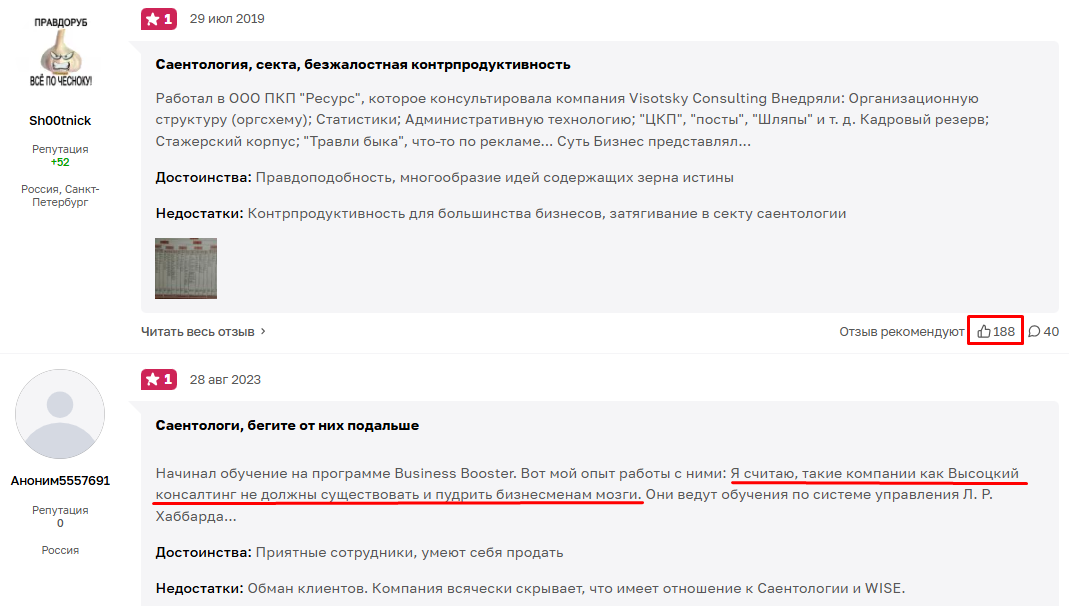Click the 1-star rating badge dated 29 июл 2019
Screen dimensions: 1069x606
tap(159, 19)
